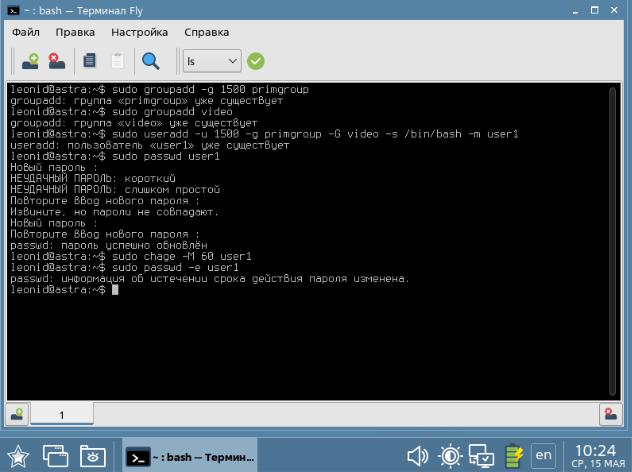Select terminal tab 1
This screenshot has height=472, width=632.
coord(62,414)
